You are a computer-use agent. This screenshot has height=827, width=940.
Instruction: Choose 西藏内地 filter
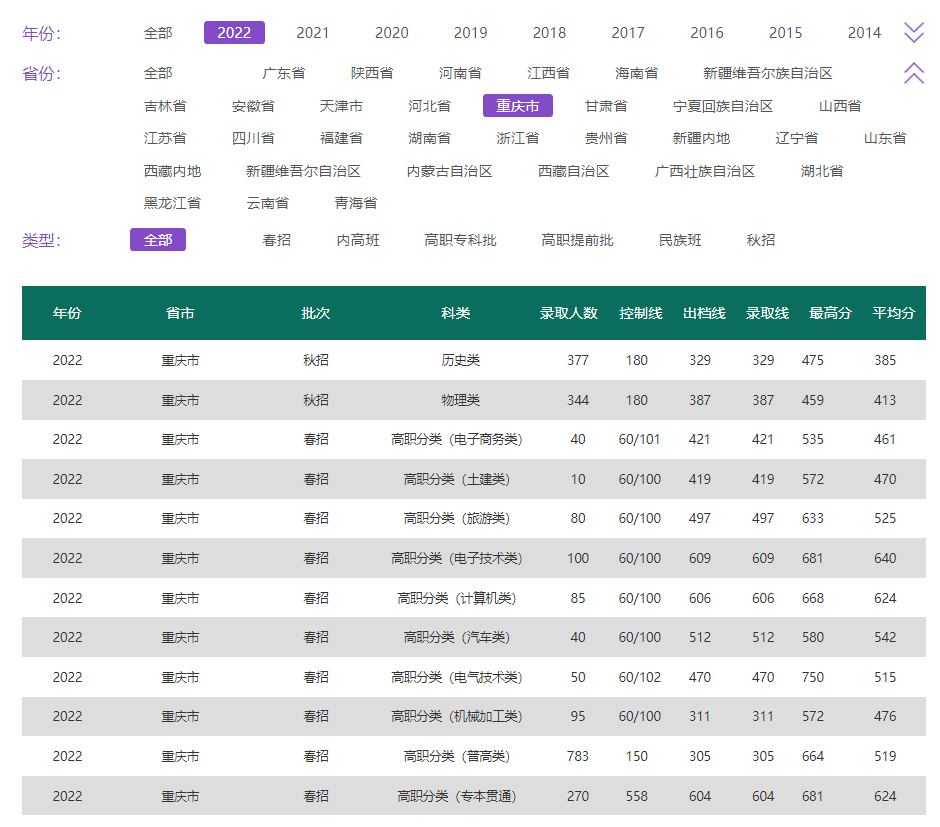(172, 171)
